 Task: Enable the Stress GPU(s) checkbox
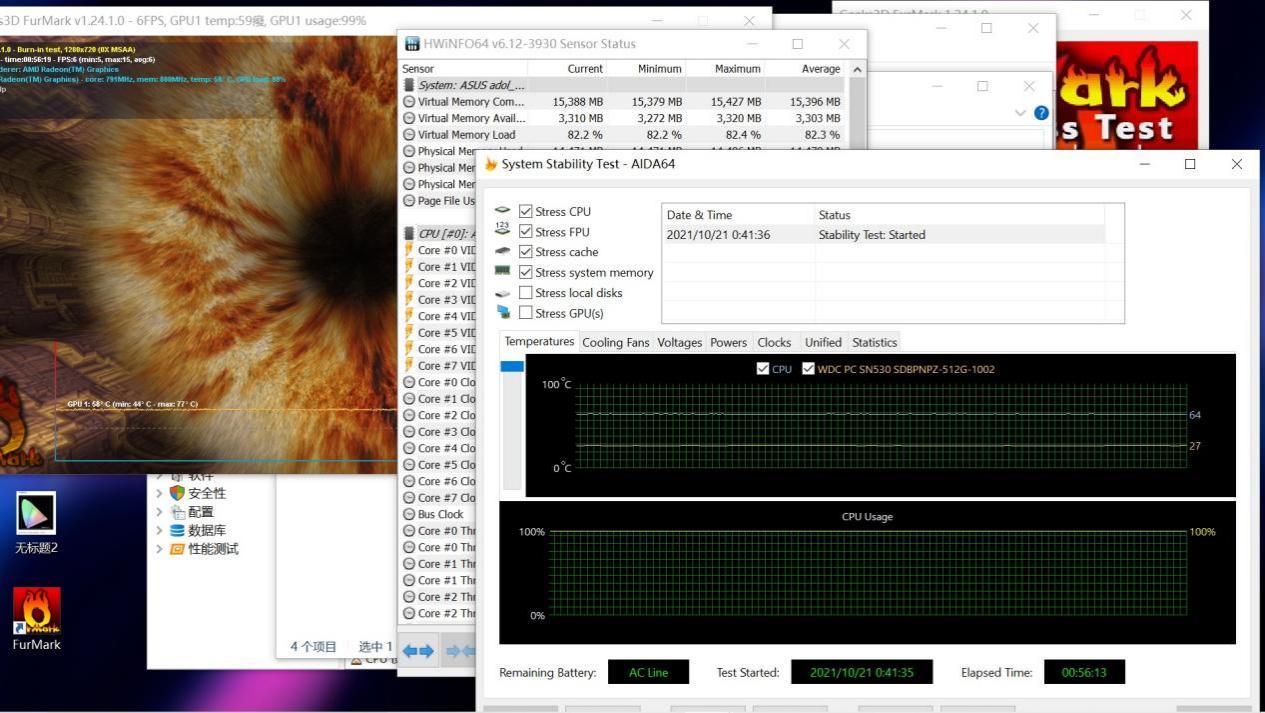coord(526,313)
